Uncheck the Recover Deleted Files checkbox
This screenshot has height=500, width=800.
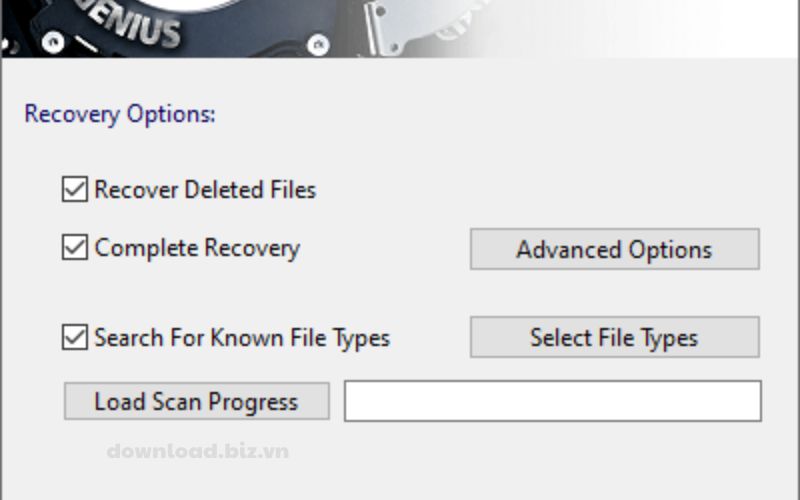[75, 189]
